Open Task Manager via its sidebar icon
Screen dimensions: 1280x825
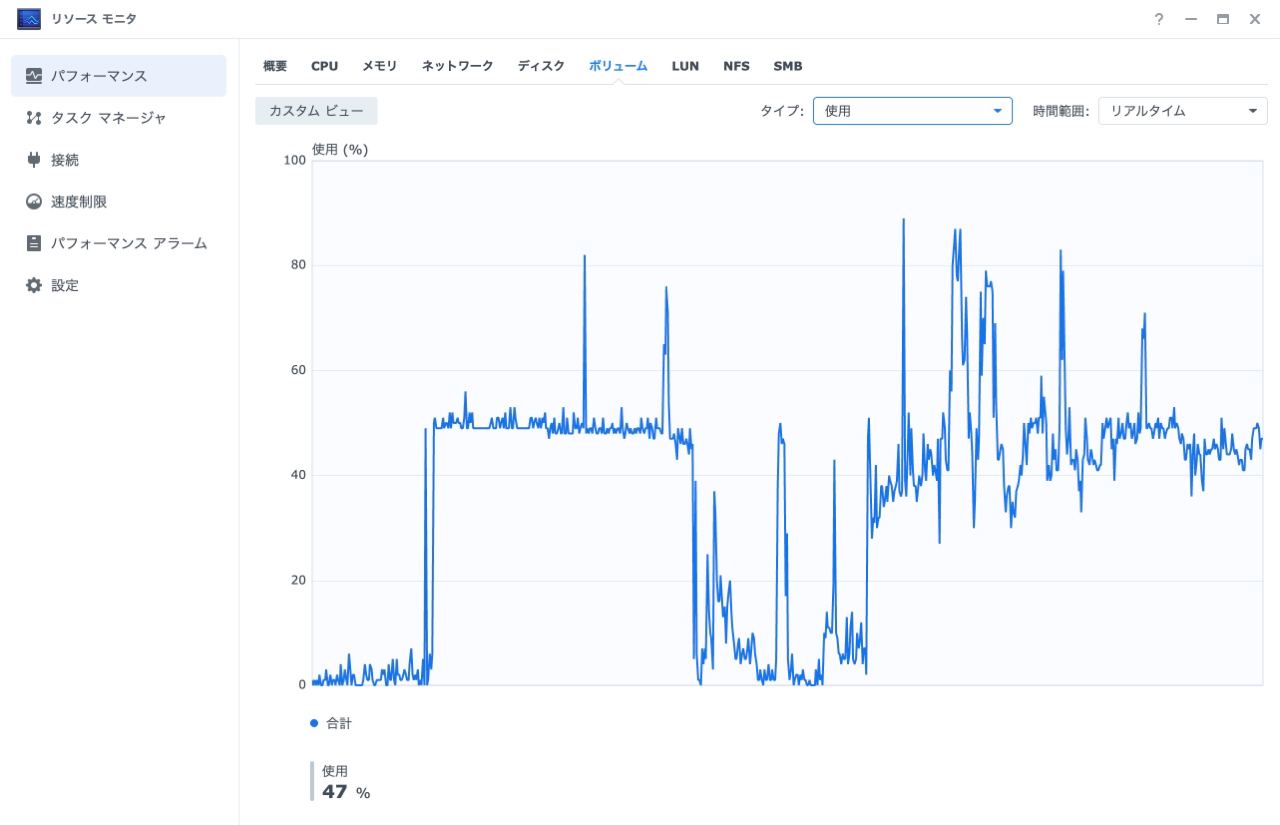(x=34, y=118)
